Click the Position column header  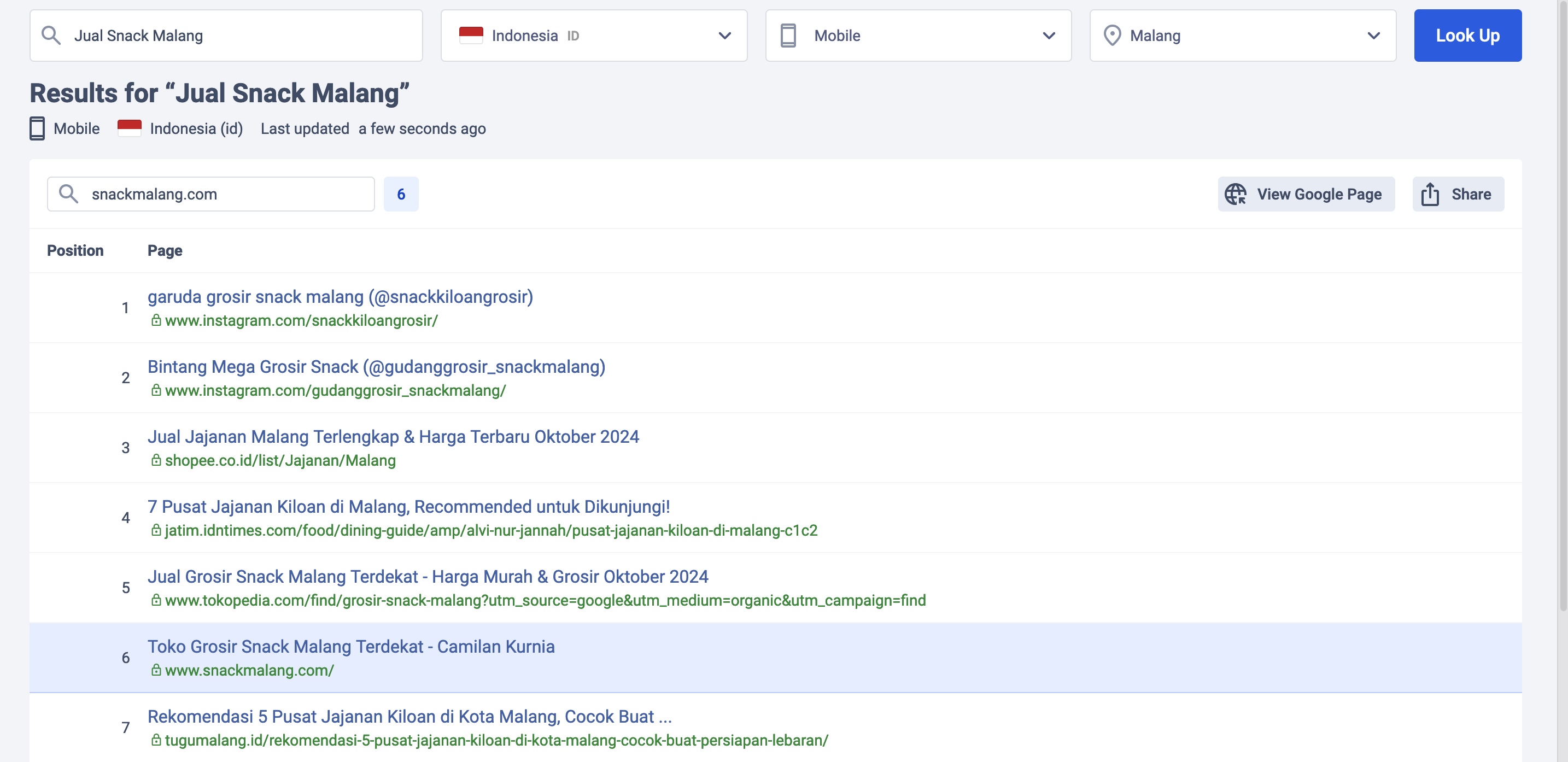coord(75,250)
